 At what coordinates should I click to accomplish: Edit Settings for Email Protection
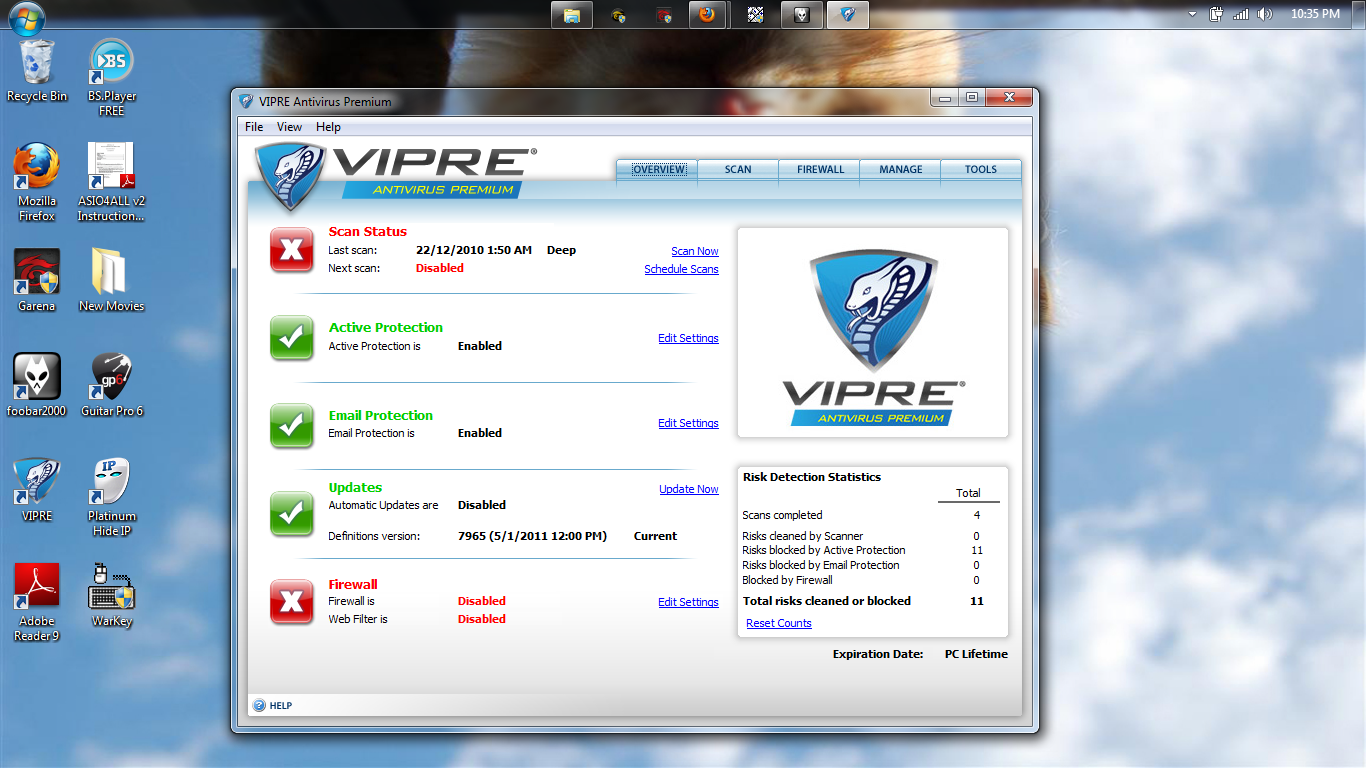coord(688,423)
